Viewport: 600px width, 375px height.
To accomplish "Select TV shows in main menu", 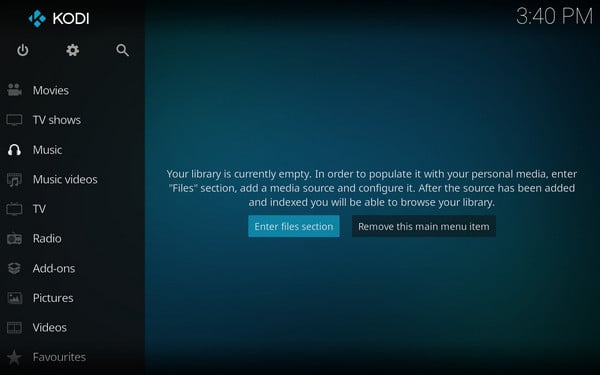I will tap(57, 120).
